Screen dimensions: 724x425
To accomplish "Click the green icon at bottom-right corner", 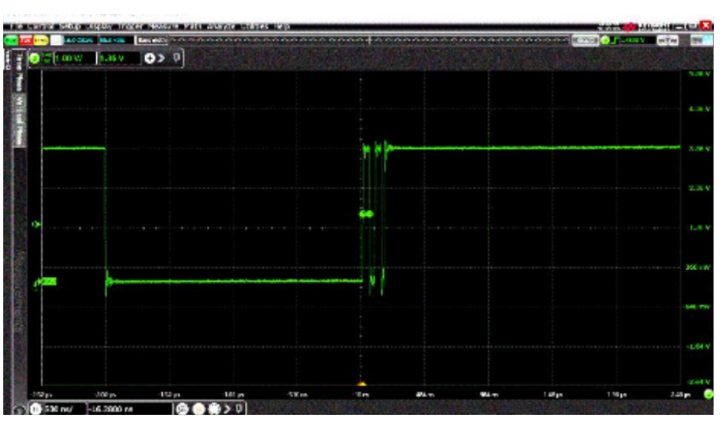I will click(x=708, y=394).
